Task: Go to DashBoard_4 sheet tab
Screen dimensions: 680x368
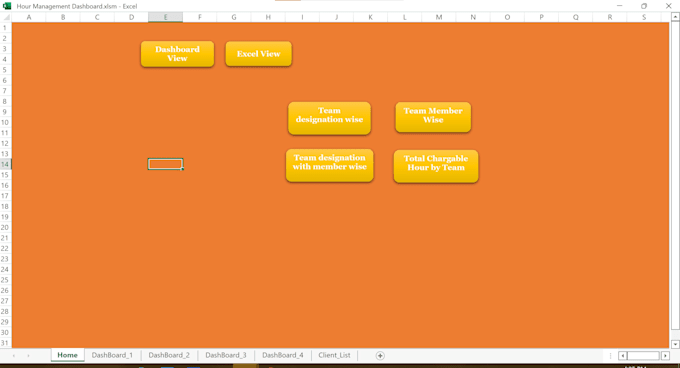Action: tap(283, 355)
